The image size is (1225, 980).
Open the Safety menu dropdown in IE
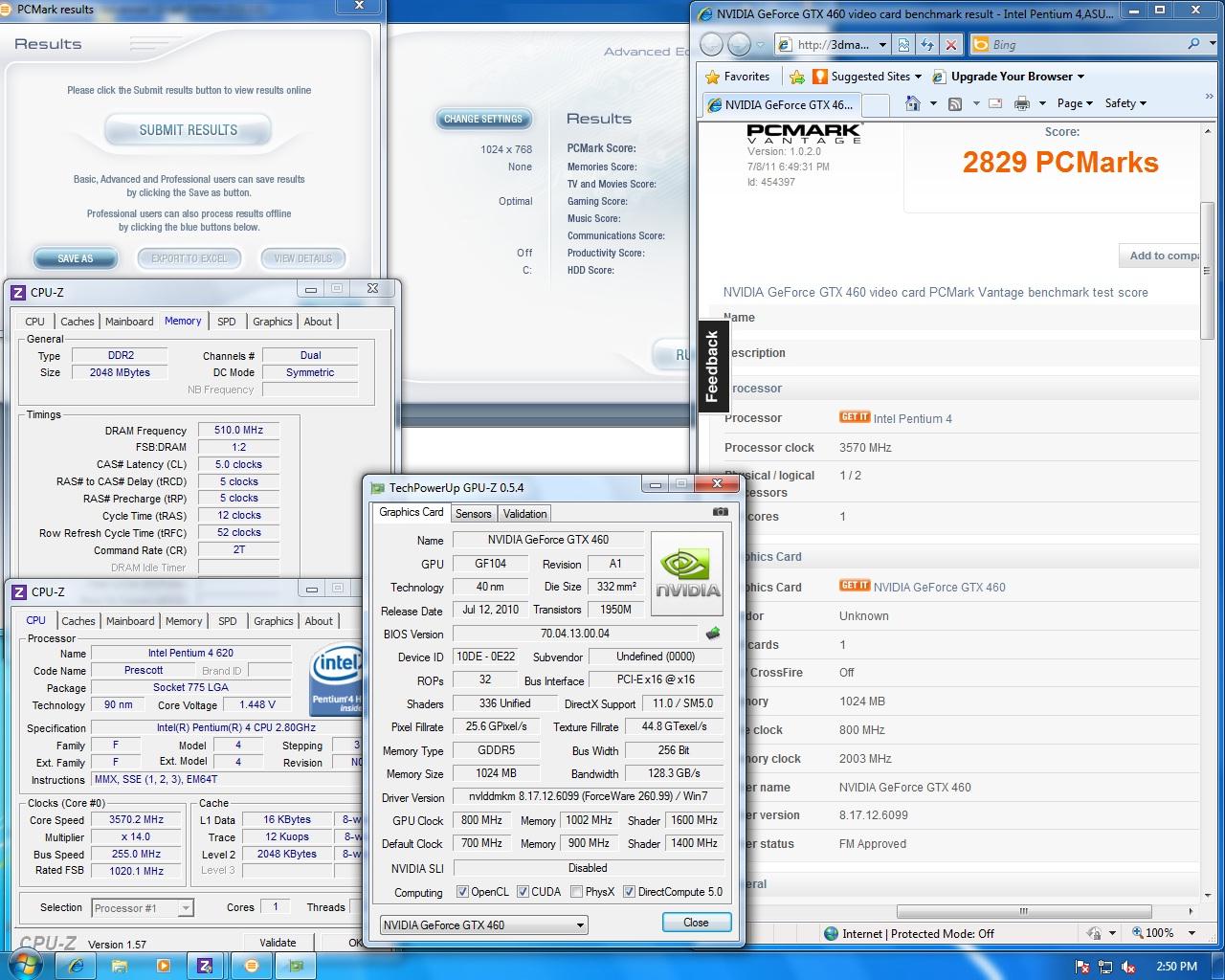coord(1125,103)
